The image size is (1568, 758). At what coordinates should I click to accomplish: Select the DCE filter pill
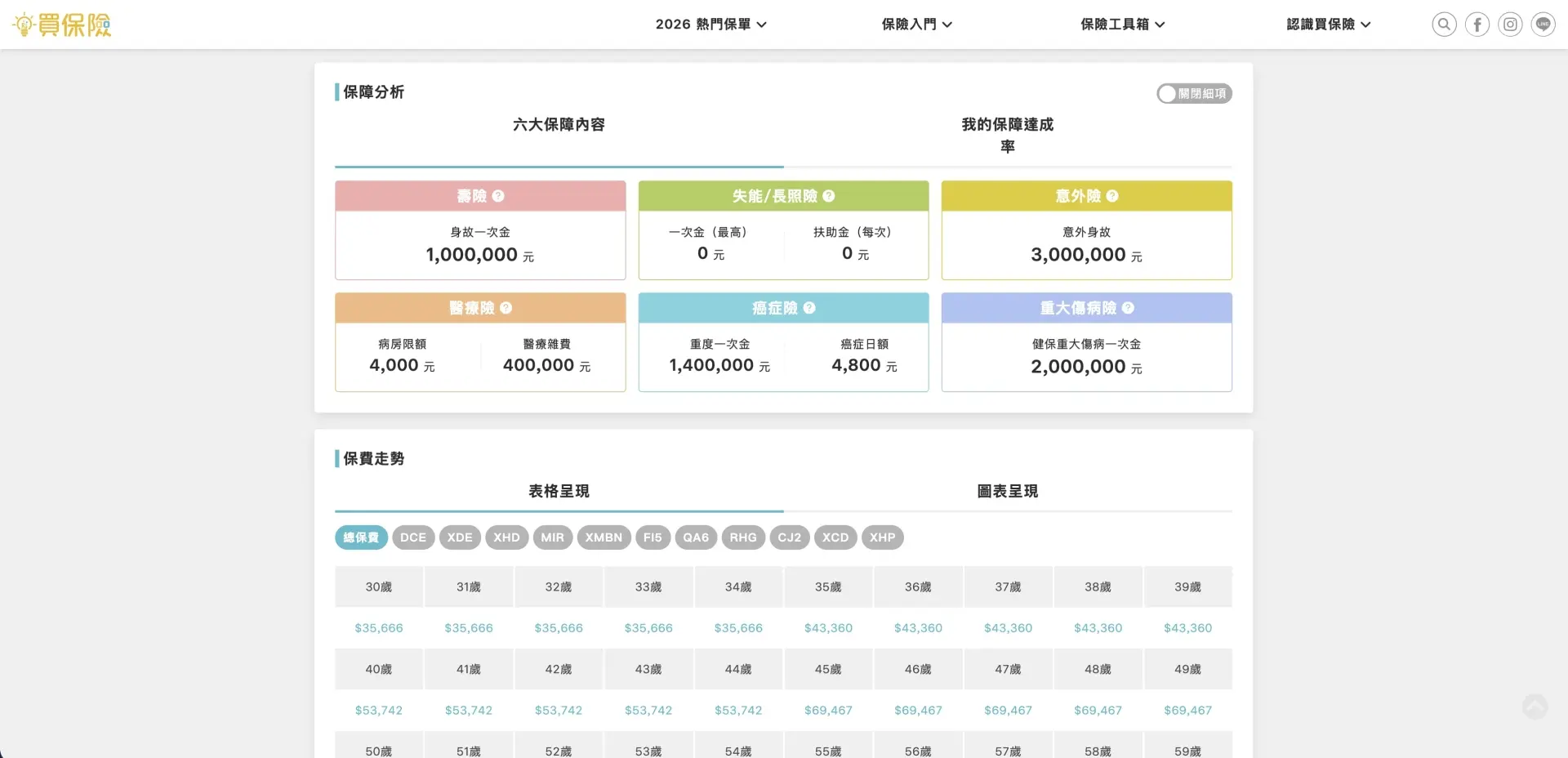pos(413,537)
